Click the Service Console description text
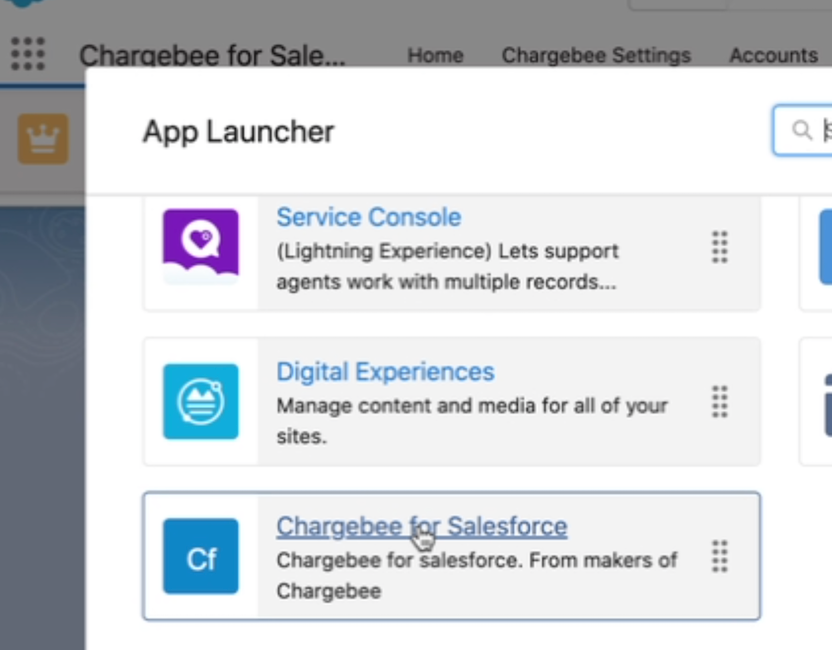Image resolution: width=832 pixels, height=650 pixels. [x=446, y=266]
